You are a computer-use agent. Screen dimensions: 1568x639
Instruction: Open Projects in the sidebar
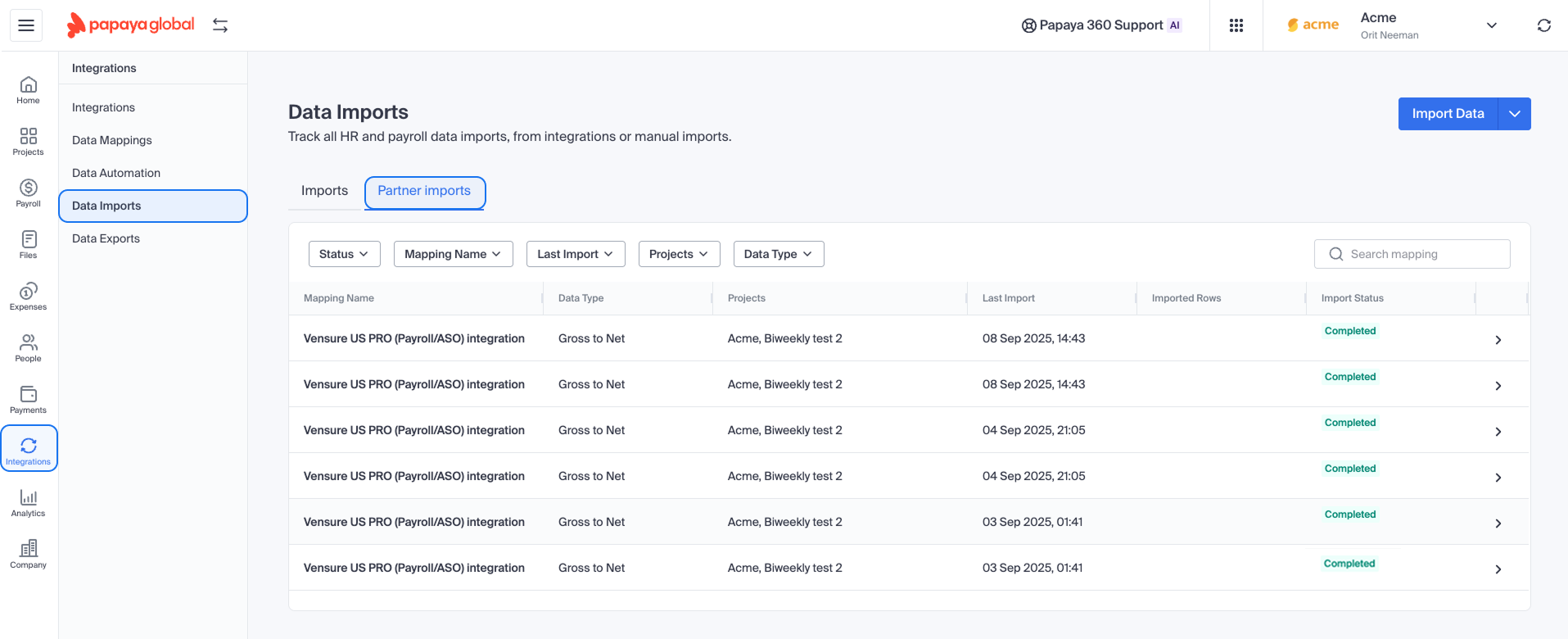29,142
